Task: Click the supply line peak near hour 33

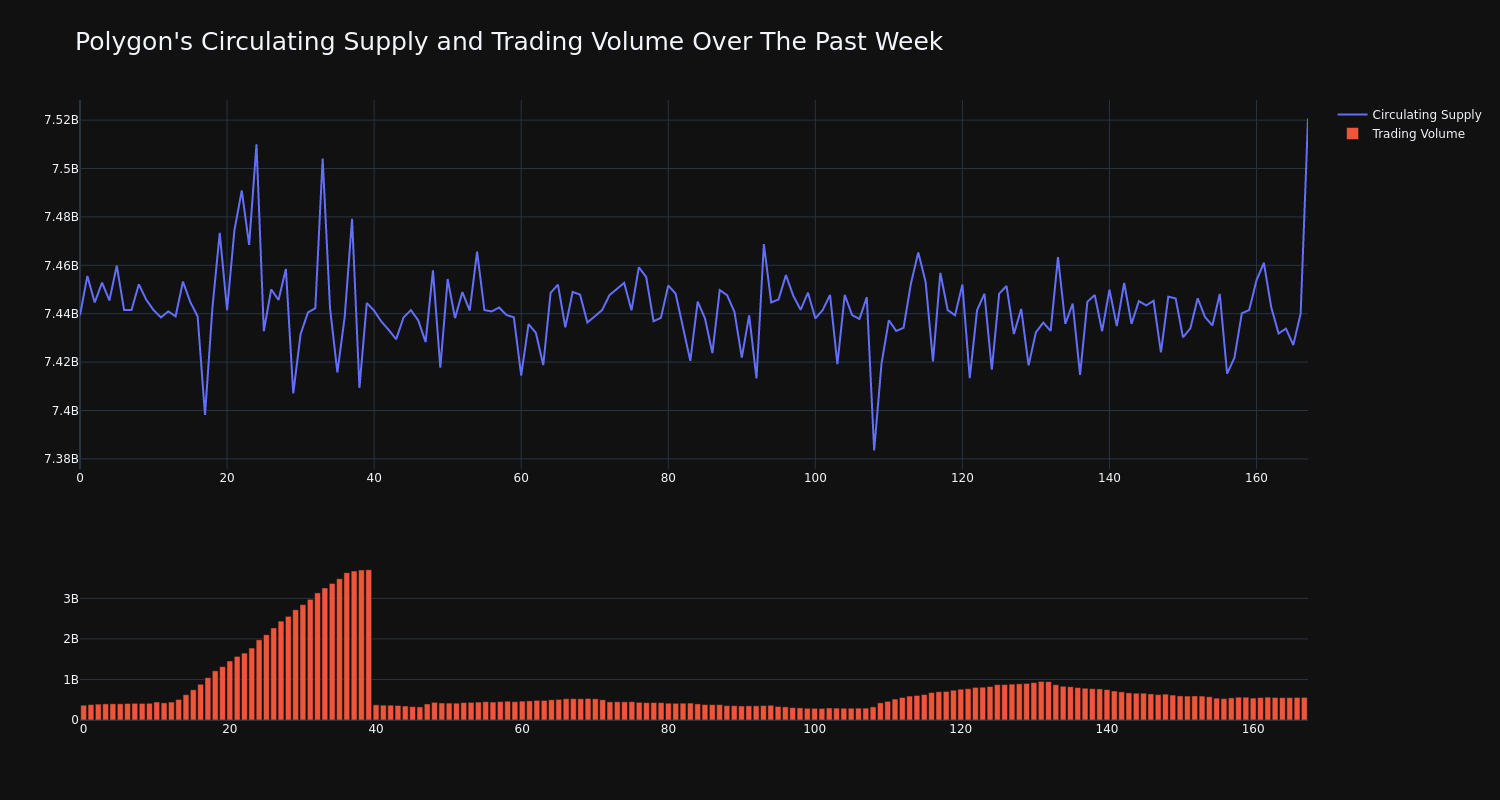Action: click(322, 159)
